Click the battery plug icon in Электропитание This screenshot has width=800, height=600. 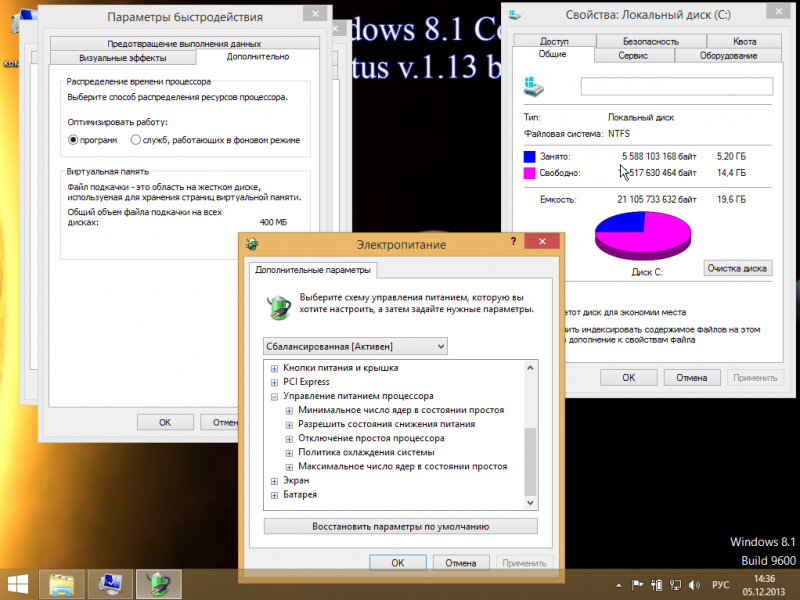coord(279,307)
